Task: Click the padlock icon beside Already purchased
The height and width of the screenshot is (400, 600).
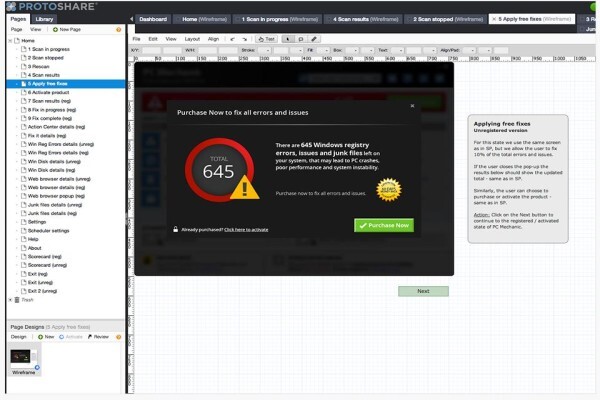Action: (175, 229)
